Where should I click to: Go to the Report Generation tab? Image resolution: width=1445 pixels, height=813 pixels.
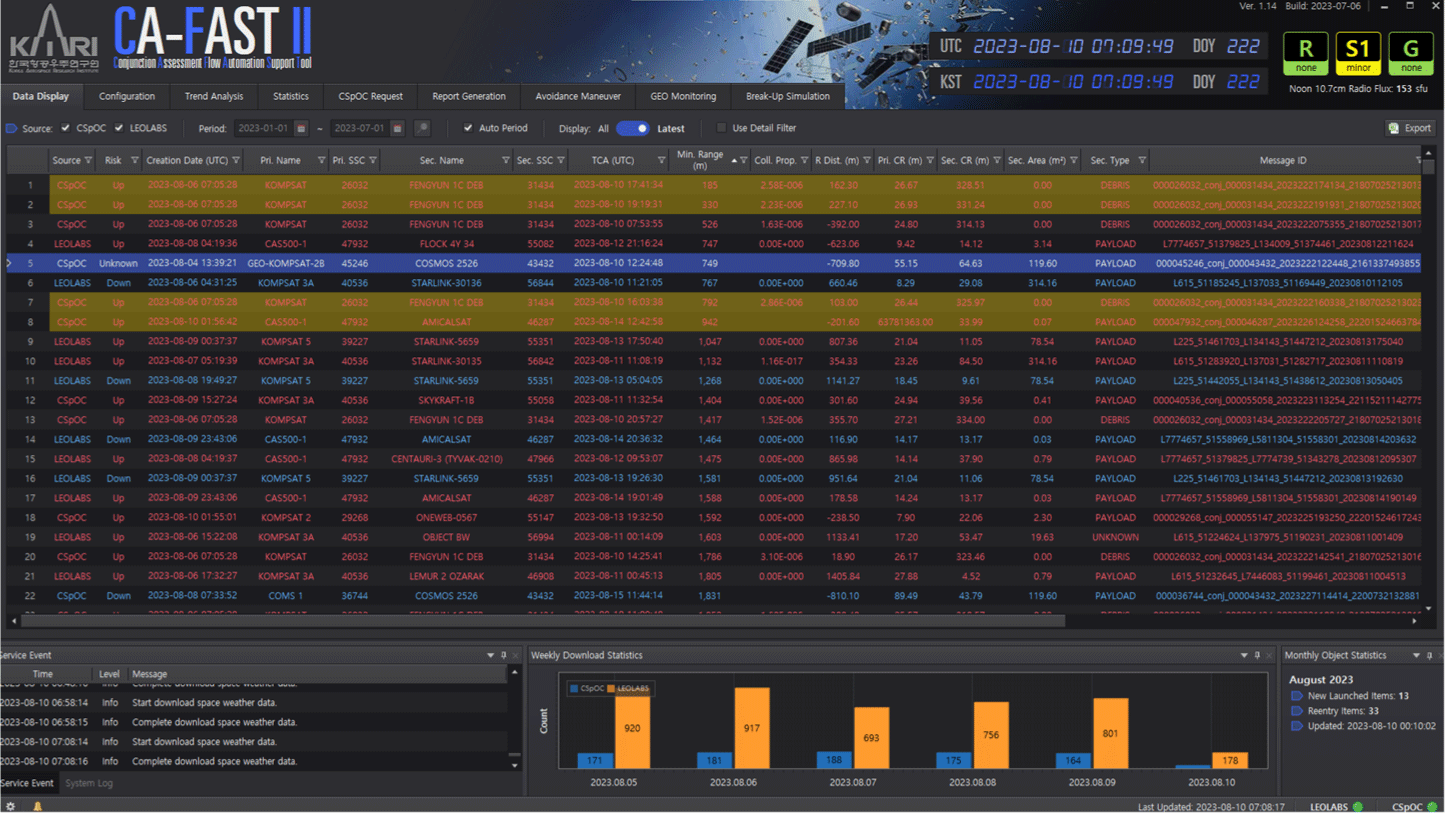(x=469, y=96)
